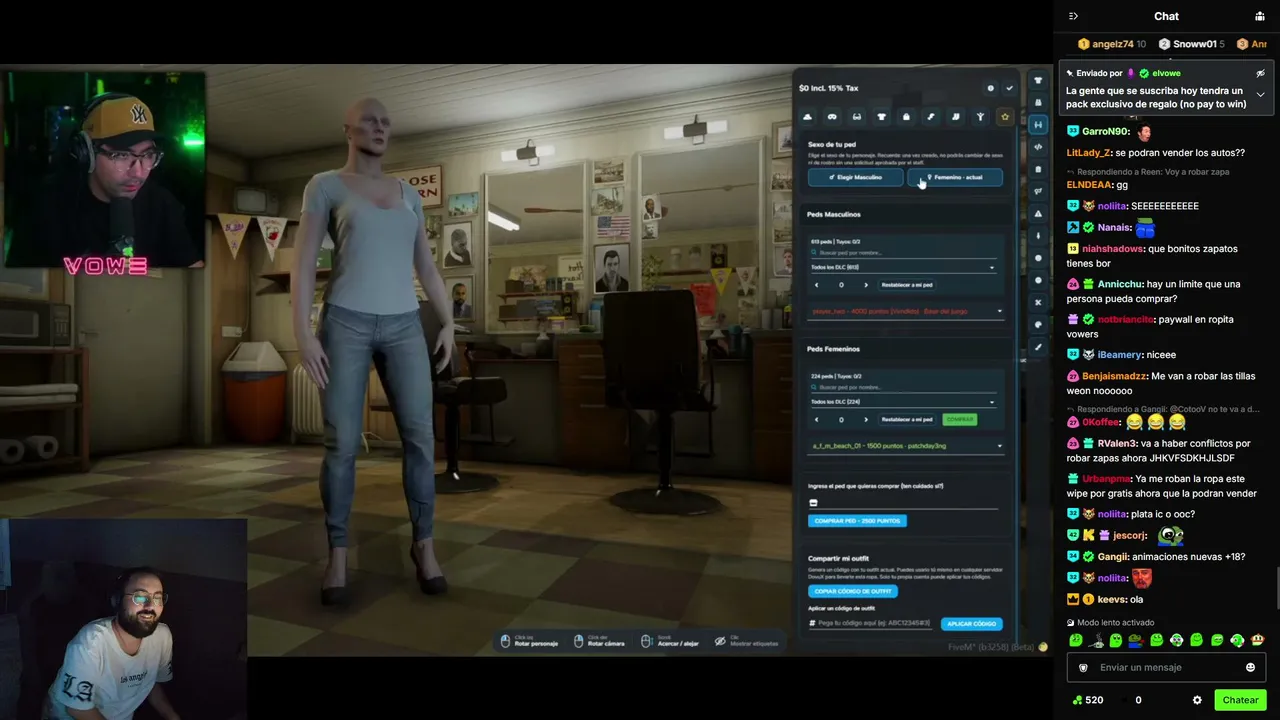The width and height of the screenshot is (1280, 720).
Task: Select the highlighted H icon in side toolbar
Action: (x=1038, y=125)
